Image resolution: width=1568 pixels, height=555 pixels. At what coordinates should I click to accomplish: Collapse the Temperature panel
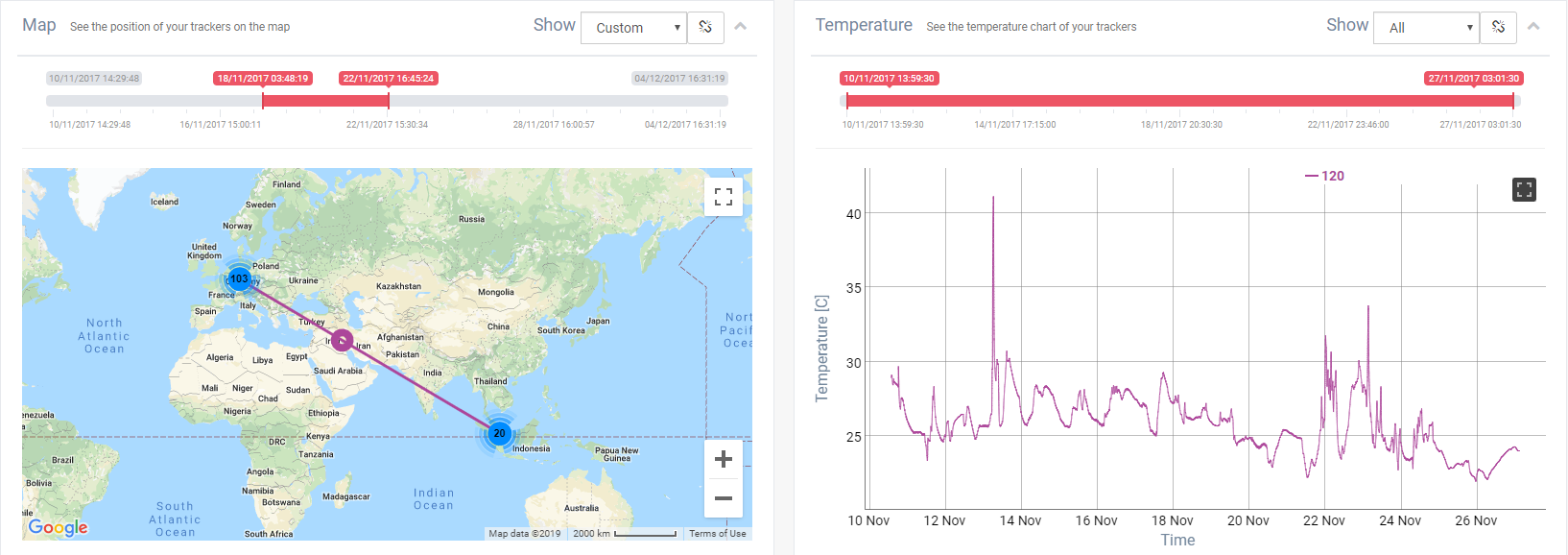pos(1533,26)
